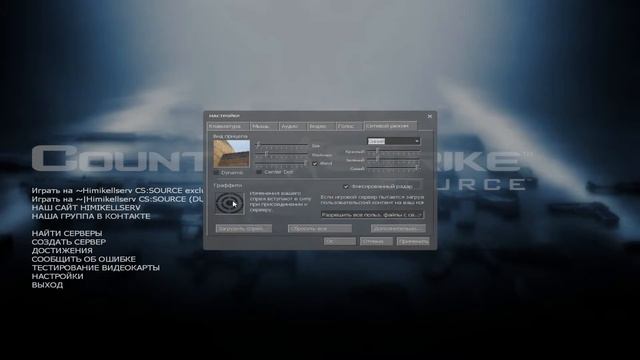The height and width of the screenshot is (360, 640).
Task: Confirm settings with the OK button
Action: click(x=340, y=242)
